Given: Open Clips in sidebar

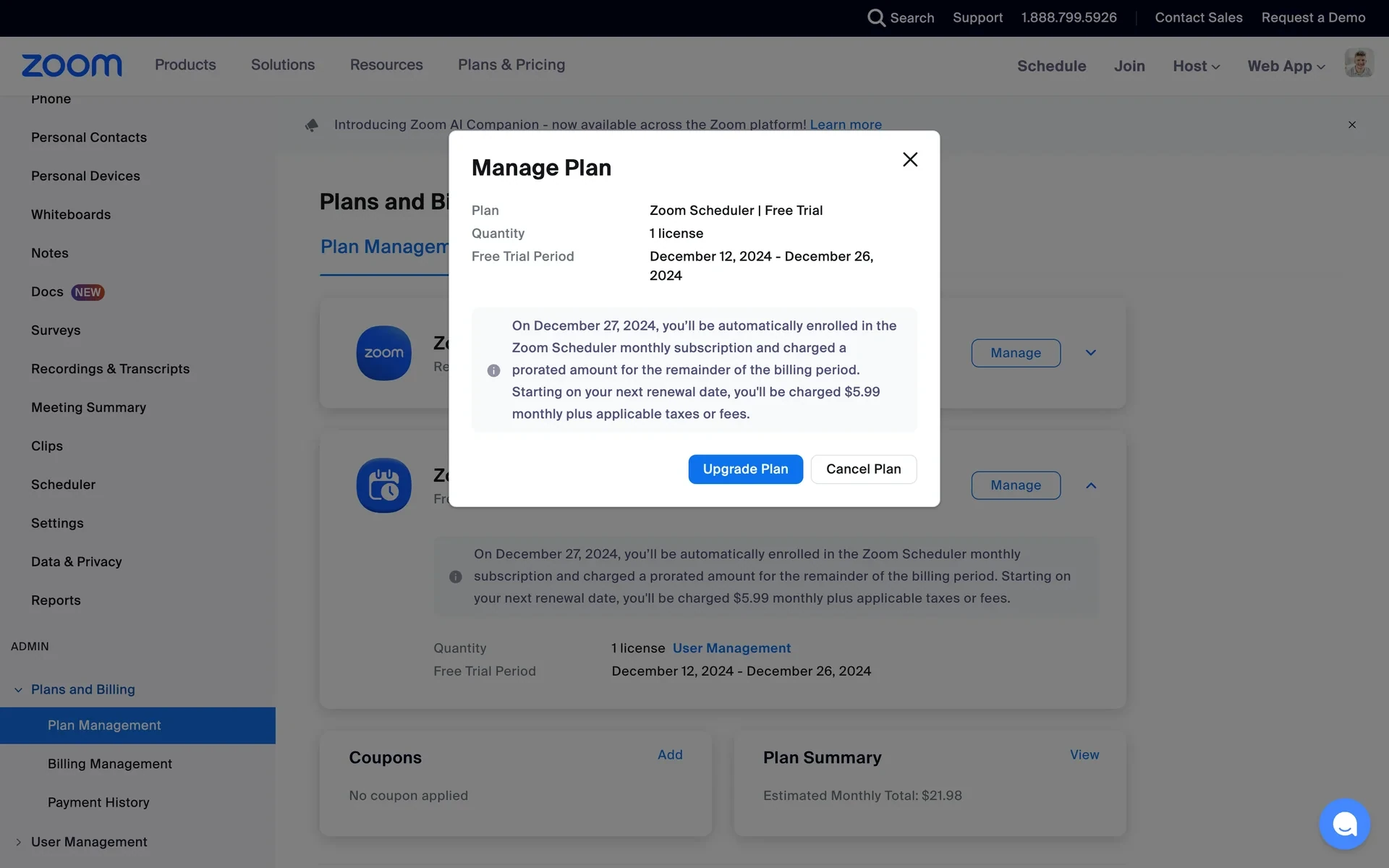Looking at the screenshot, I should click(x=47, y=446).
